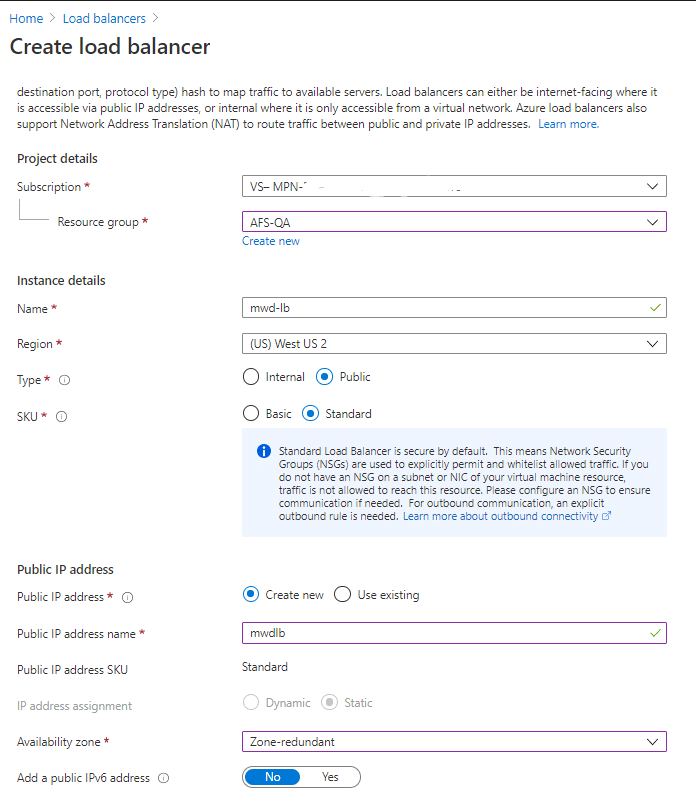
Task: Click external link icon after outbound connectivity
Action: point(606,517)
